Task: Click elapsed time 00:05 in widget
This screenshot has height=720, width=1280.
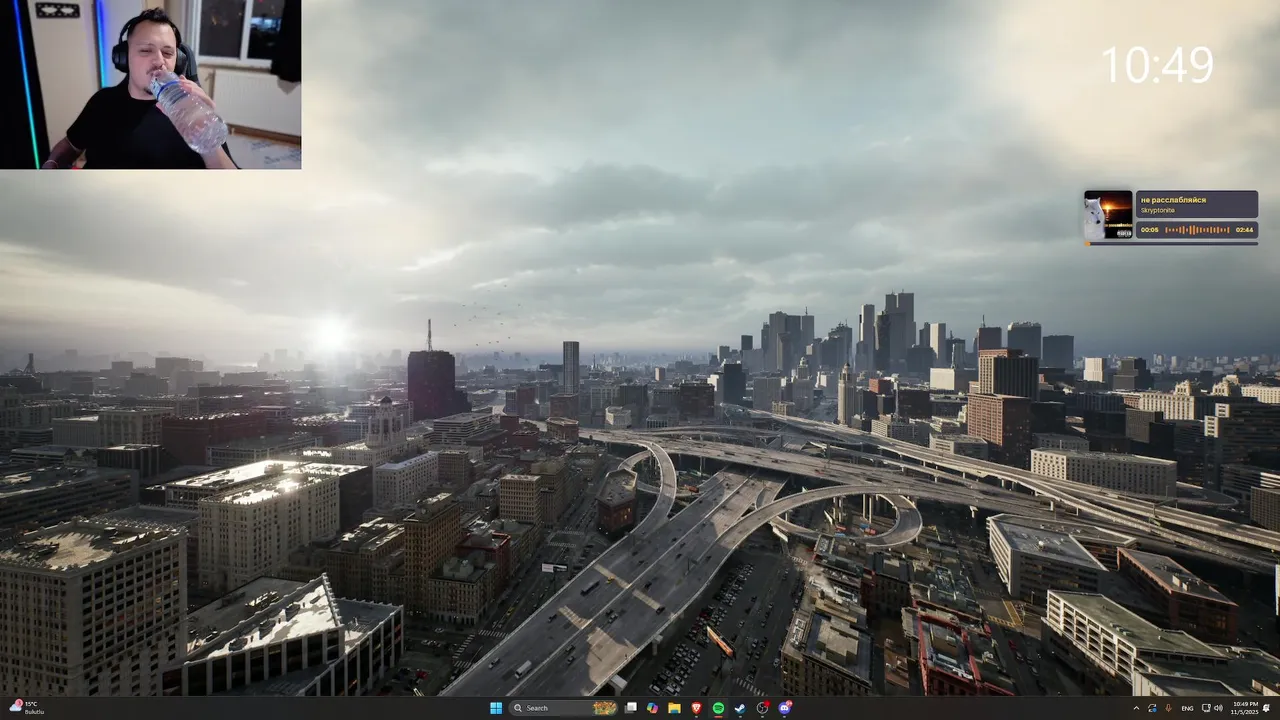Action: coord(1150,230)
